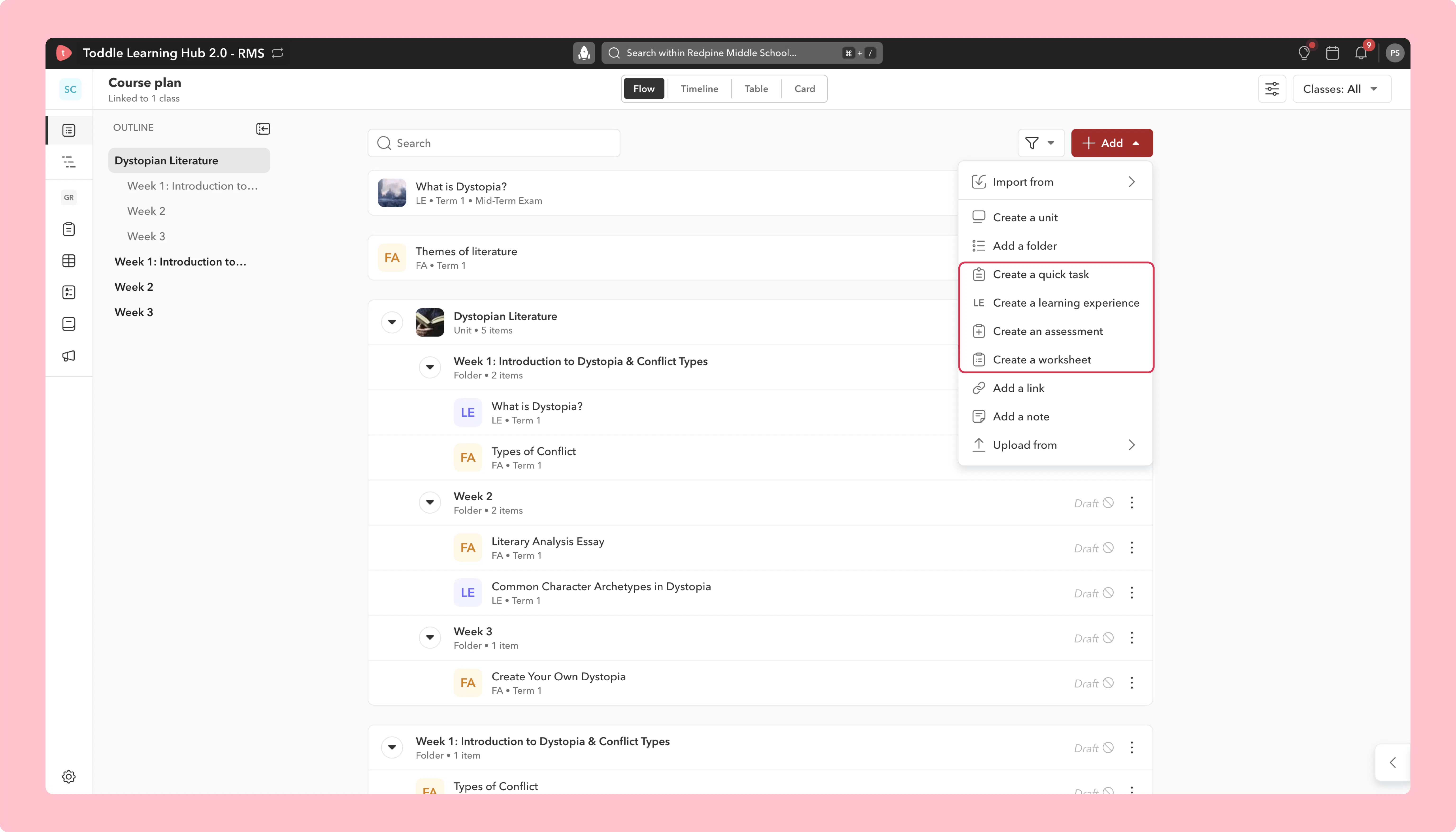Open the view settings sliders icon
1456x832 pixels.
[1272, 89]
